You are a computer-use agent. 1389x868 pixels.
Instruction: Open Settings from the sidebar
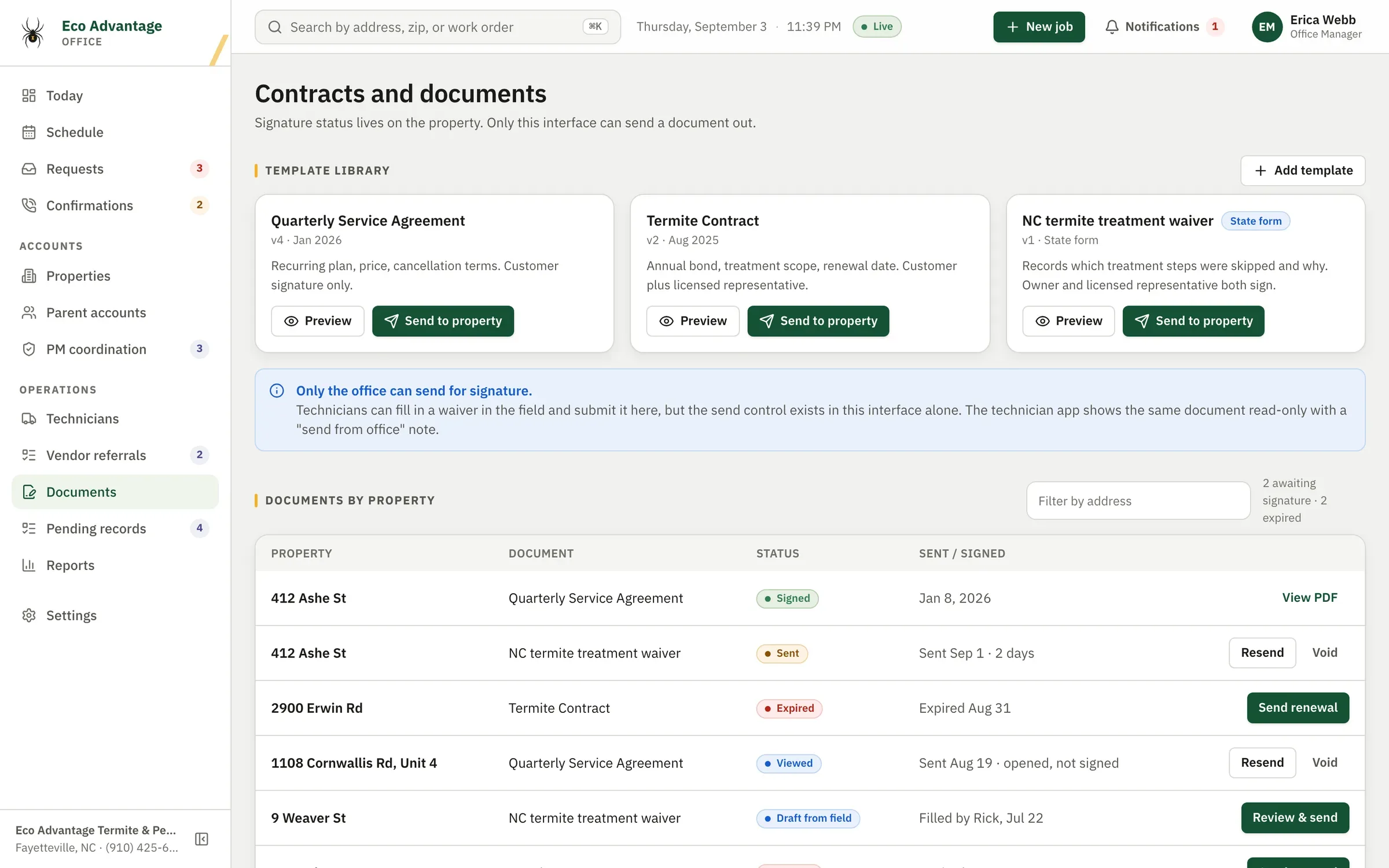point(116,615)
